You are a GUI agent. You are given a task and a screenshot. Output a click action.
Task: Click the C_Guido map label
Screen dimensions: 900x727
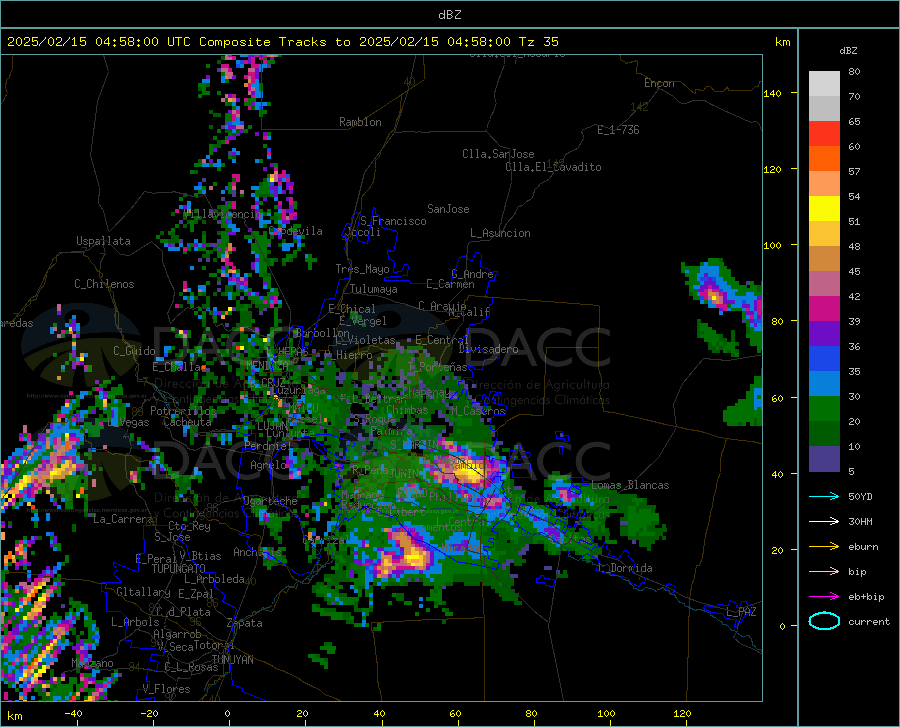[x=134, y=351]
